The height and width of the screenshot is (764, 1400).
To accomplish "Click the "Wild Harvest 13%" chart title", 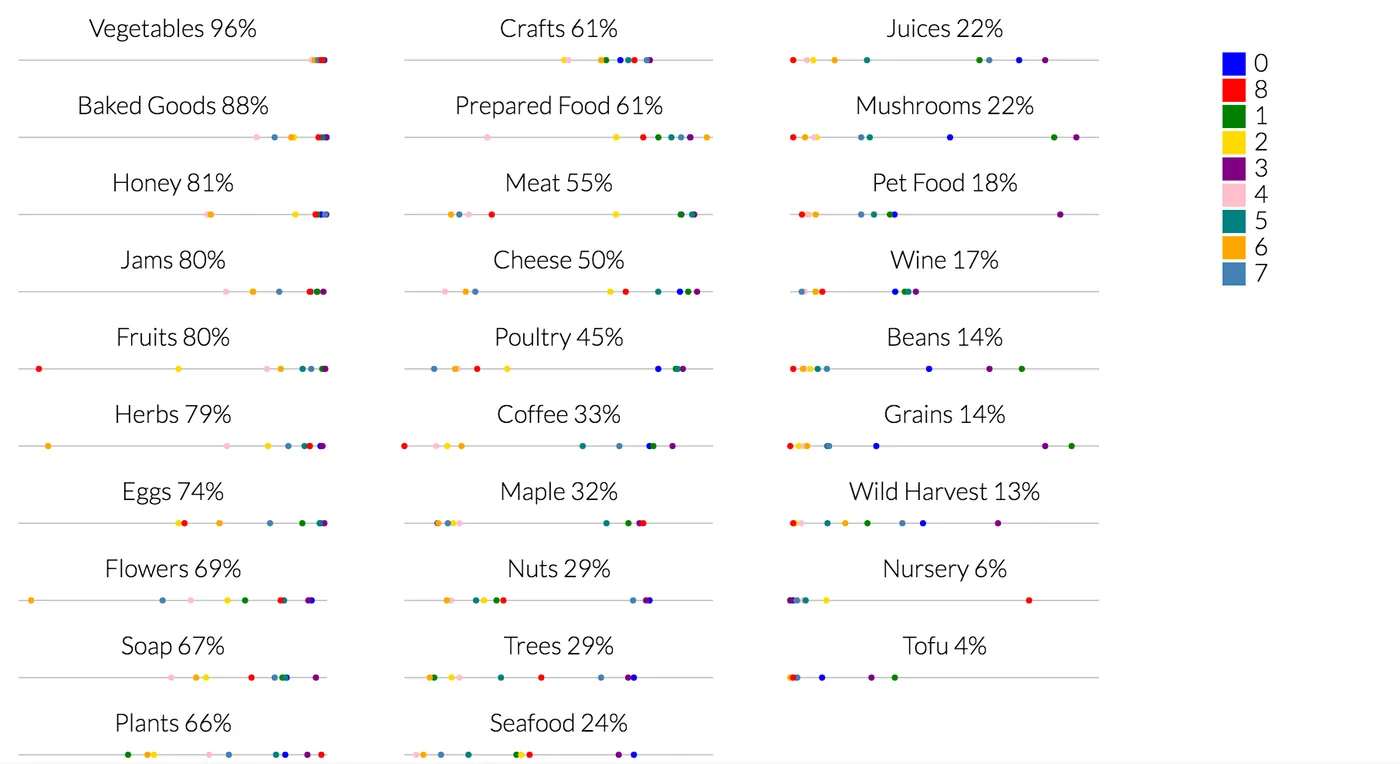I will (x=945, y=492).
